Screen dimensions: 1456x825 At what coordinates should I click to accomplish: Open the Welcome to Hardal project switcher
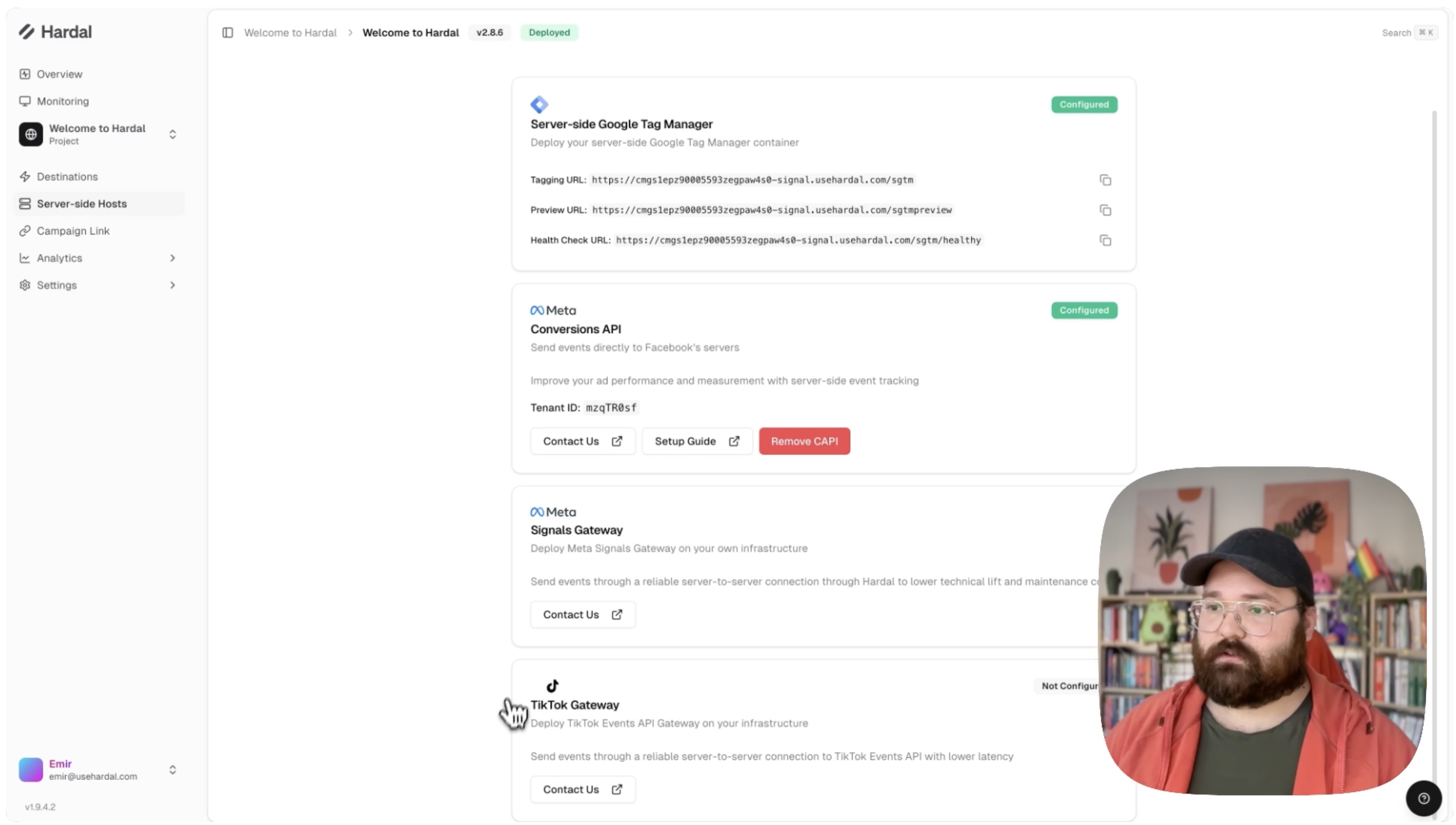98,134
